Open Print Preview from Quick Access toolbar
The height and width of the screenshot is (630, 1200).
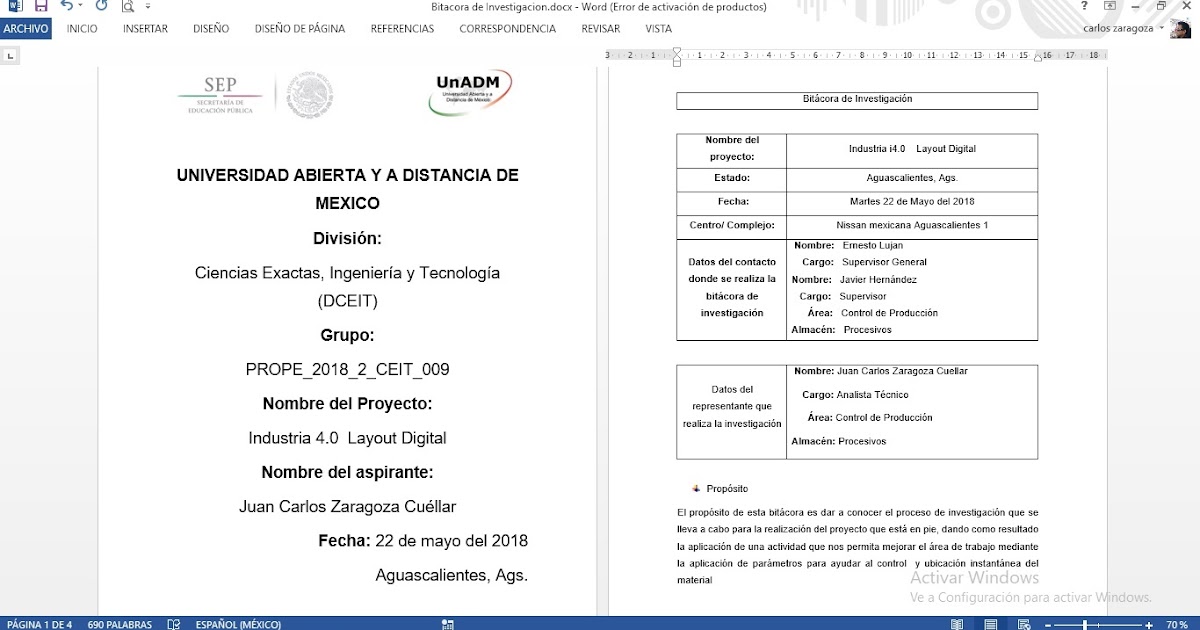128,6
